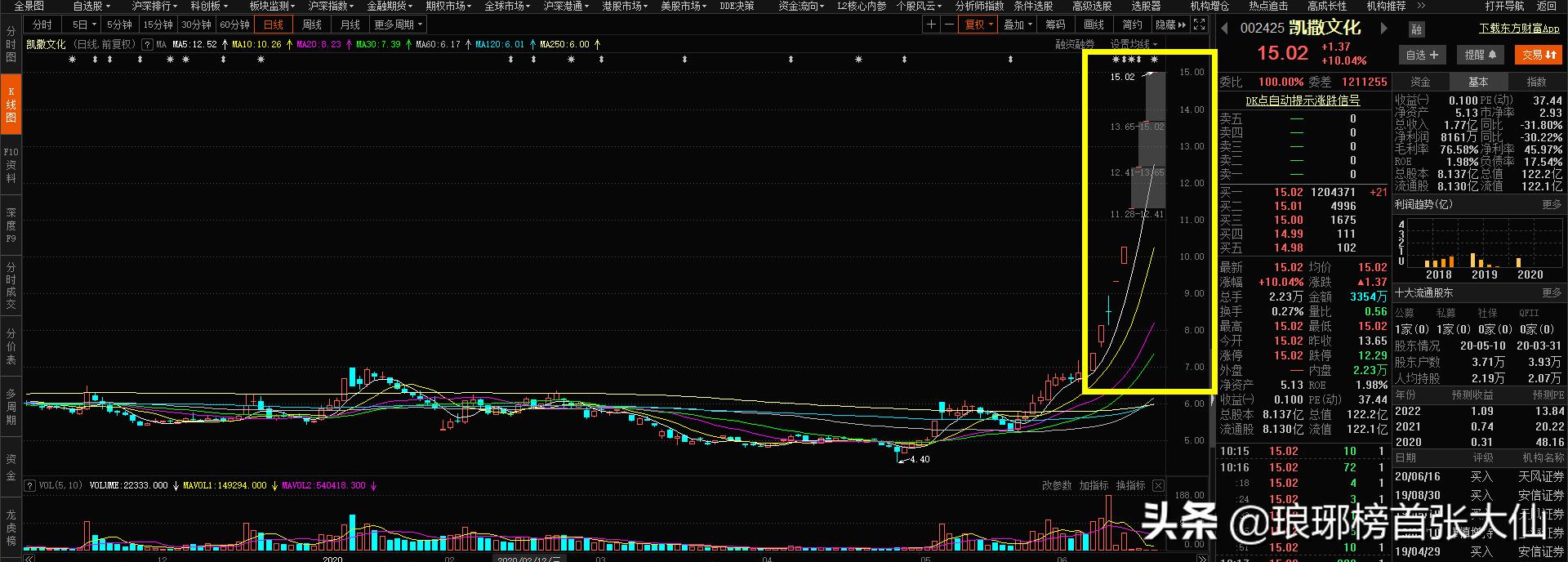Click the 融 margin trading badge

[1417, 29]
